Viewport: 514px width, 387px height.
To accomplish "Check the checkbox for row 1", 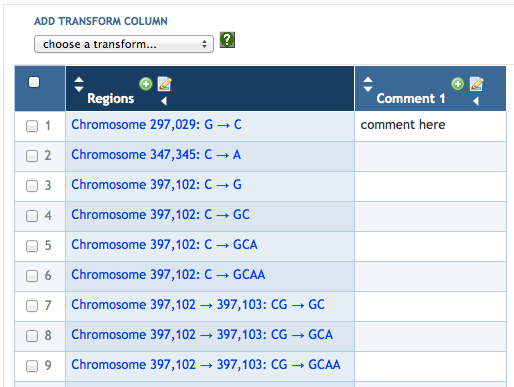I will 32,126.
